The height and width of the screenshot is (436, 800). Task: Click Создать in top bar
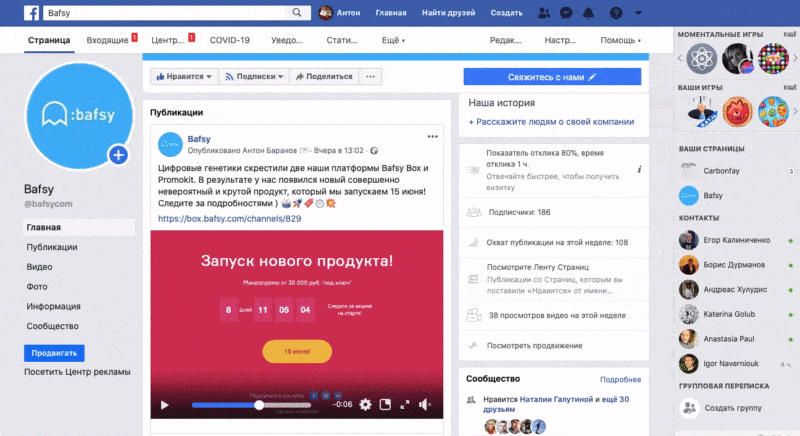click(506, 13)
